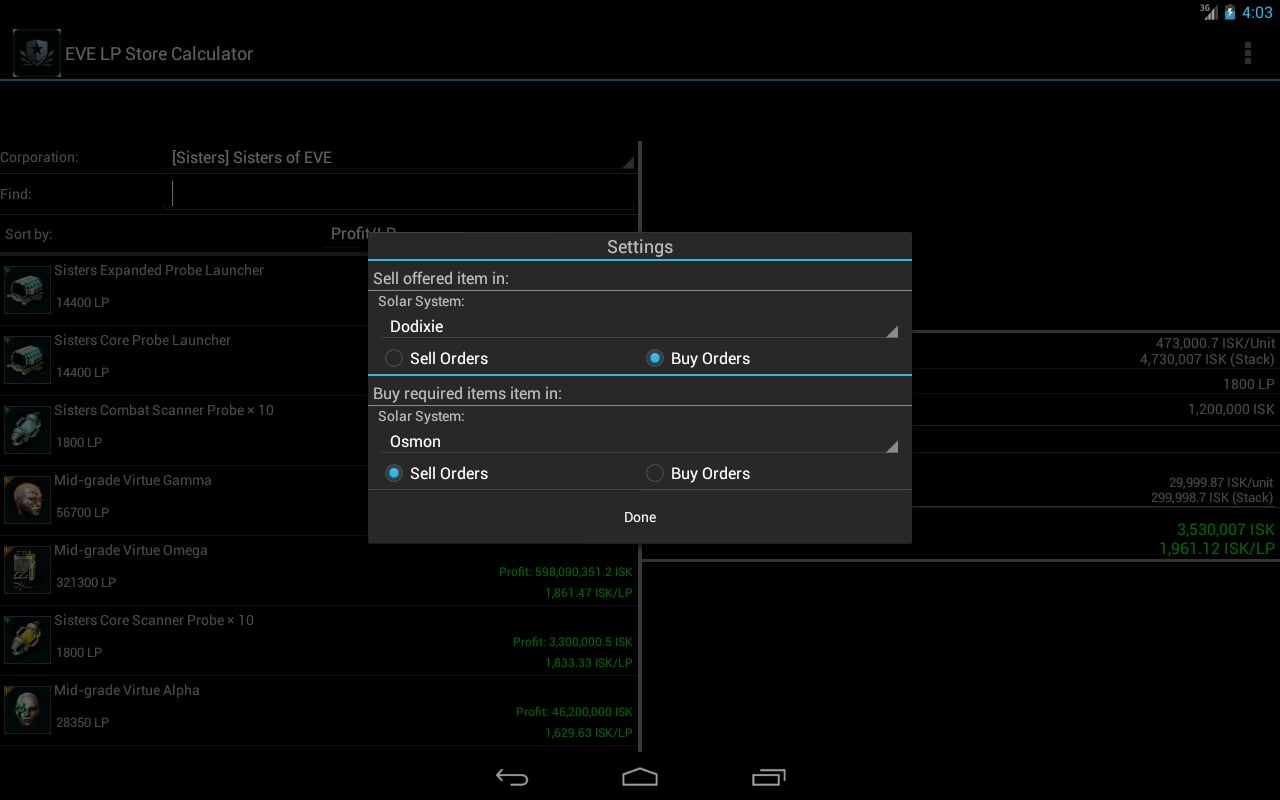The image size is (1280, 800).
Task: Open the Dodixie solar system dropdown
Action: click(640, 326)
